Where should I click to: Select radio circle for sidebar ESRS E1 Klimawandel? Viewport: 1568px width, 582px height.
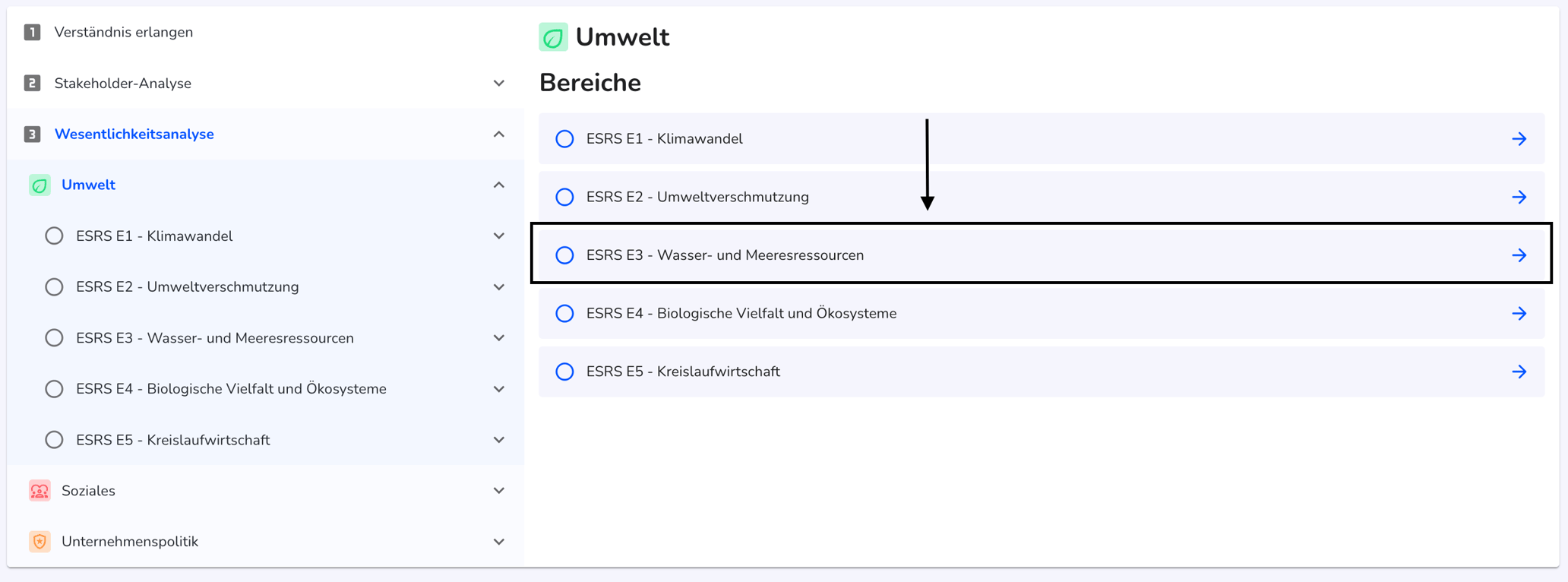click(x=54, y=236)
